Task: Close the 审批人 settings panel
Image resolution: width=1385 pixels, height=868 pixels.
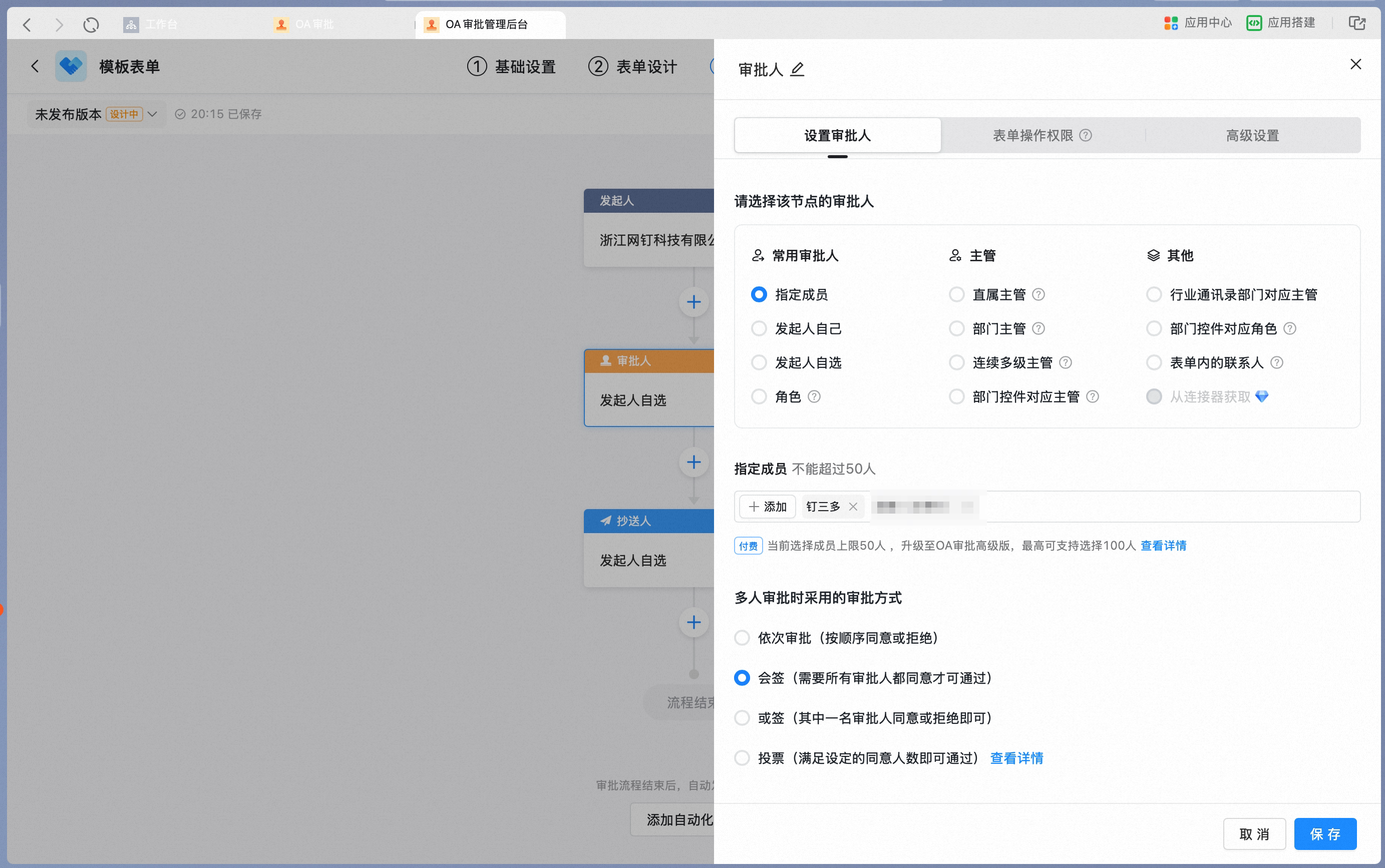Action: coord(1356,64)
